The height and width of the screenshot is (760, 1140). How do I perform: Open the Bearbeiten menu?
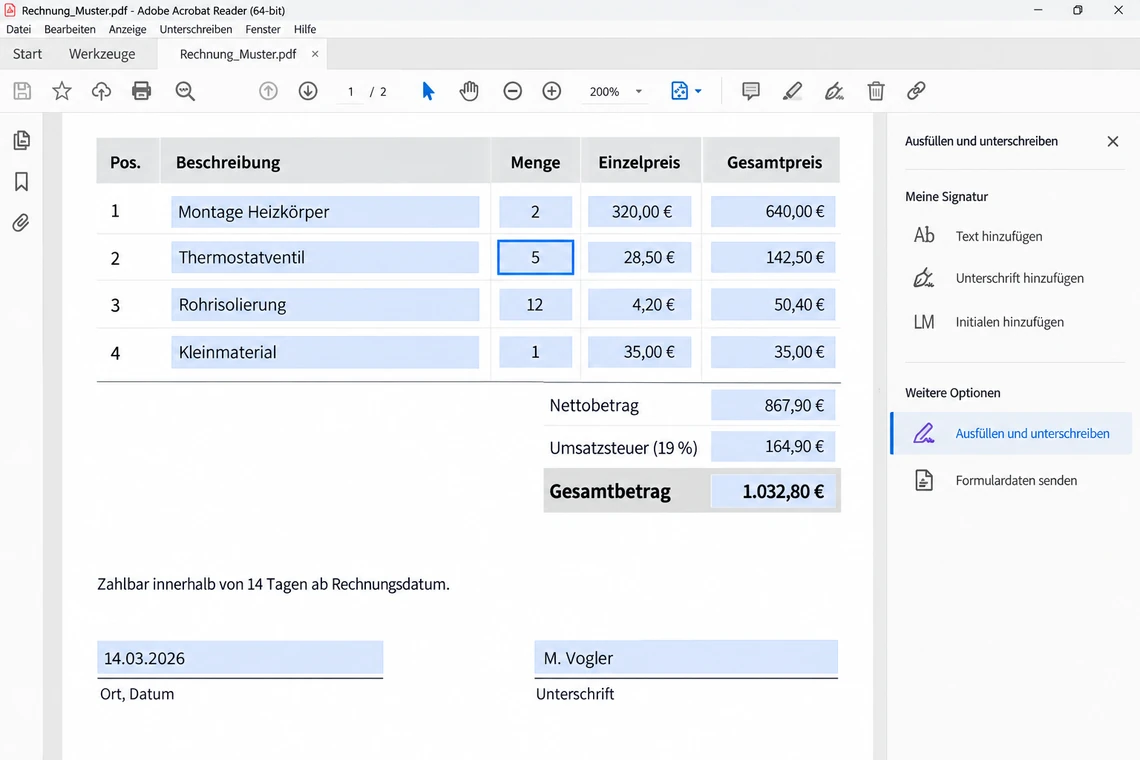(70, 29)
